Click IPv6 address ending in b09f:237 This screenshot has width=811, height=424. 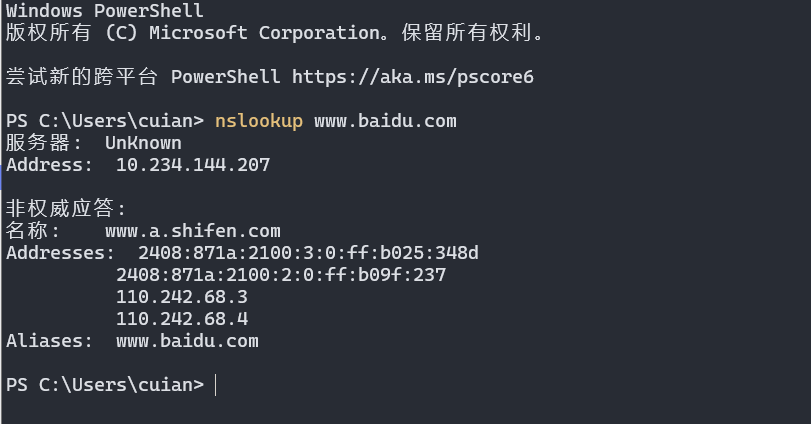(281, 275)
